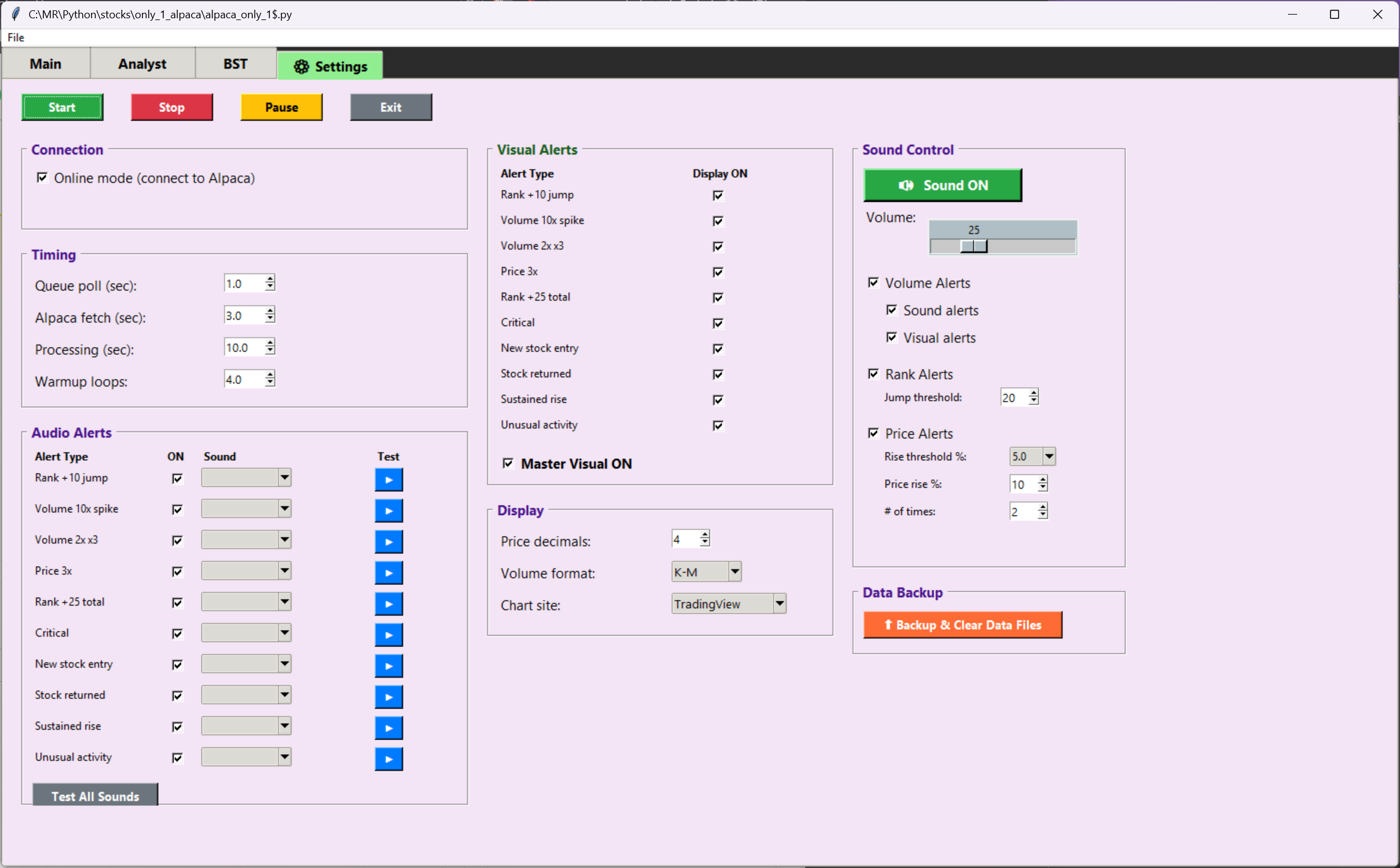Toggle Rank Alerts checkbox
This screenshot has width=1400, height=868.
pyautogui.click(x=873, y=374)
